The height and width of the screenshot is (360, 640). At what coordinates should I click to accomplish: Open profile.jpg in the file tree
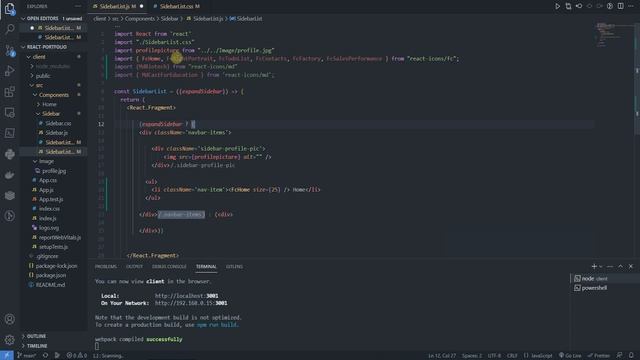[x=54, y=171]
